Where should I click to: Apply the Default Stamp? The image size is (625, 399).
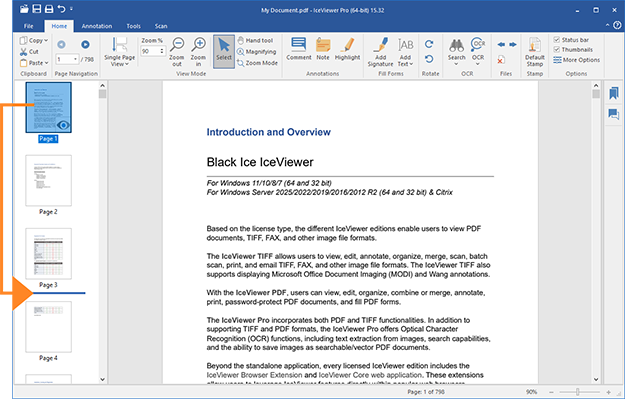tap(535, 52)
